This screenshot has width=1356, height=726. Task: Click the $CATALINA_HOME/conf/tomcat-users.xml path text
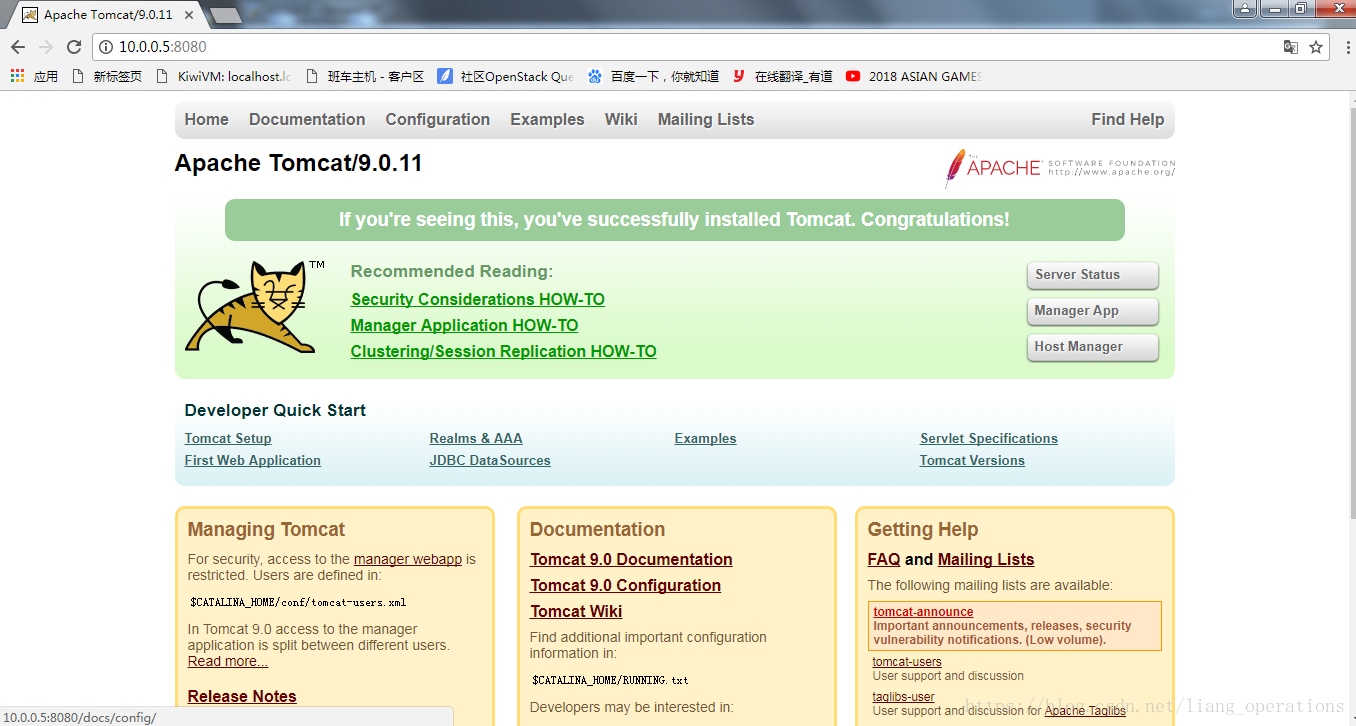297,603
